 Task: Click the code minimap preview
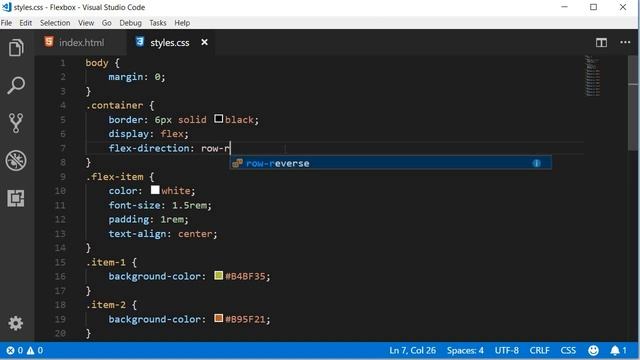593,76
